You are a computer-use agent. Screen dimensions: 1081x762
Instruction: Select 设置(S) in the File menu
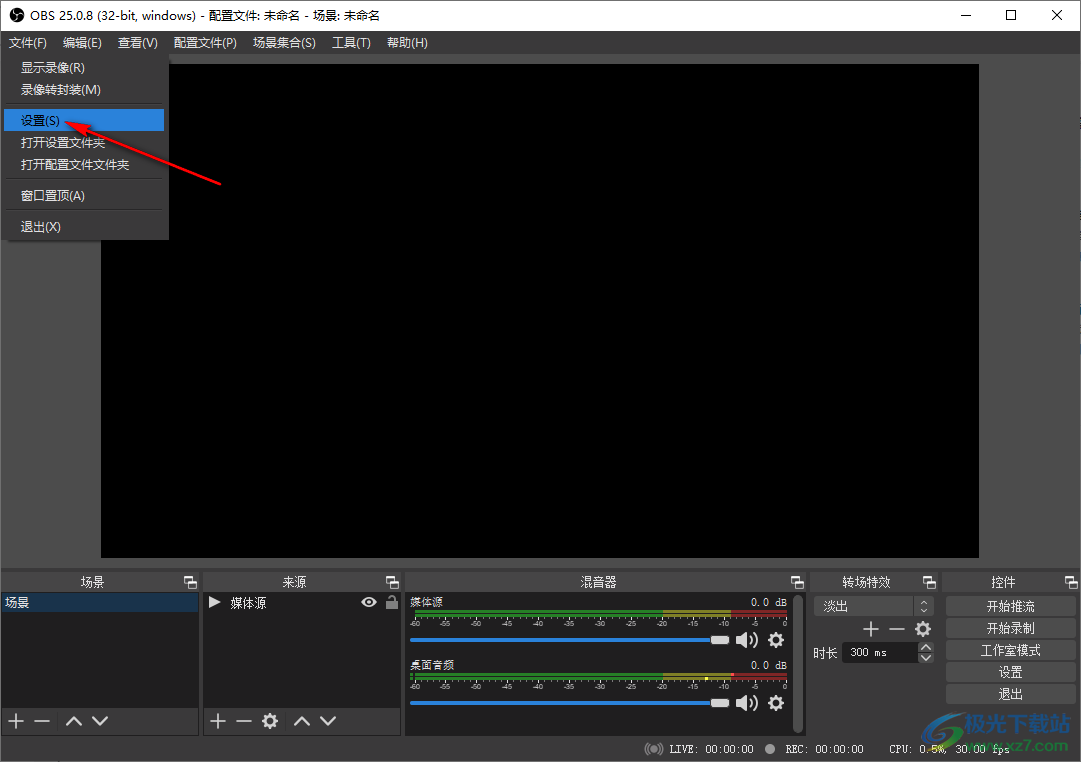[x=84, y=121]
